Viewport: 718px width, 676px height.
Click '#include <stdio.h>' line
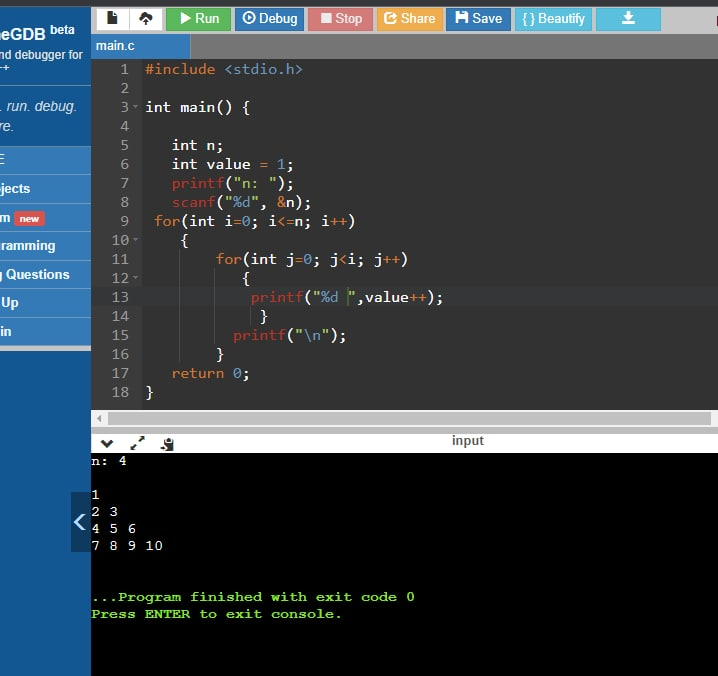point(224,69)
